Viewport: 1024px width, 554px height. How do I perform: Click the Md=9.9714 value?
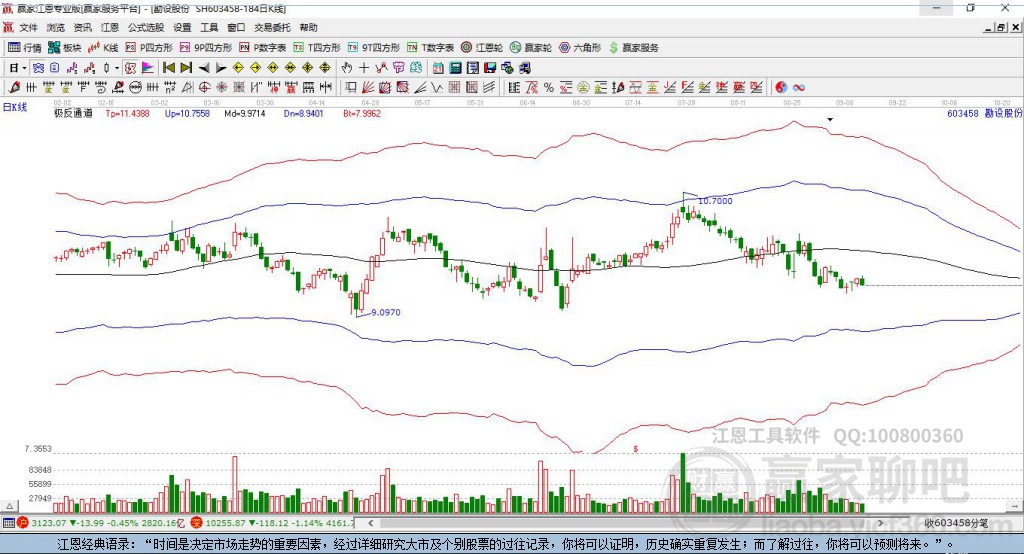click(x=245, y=113)
